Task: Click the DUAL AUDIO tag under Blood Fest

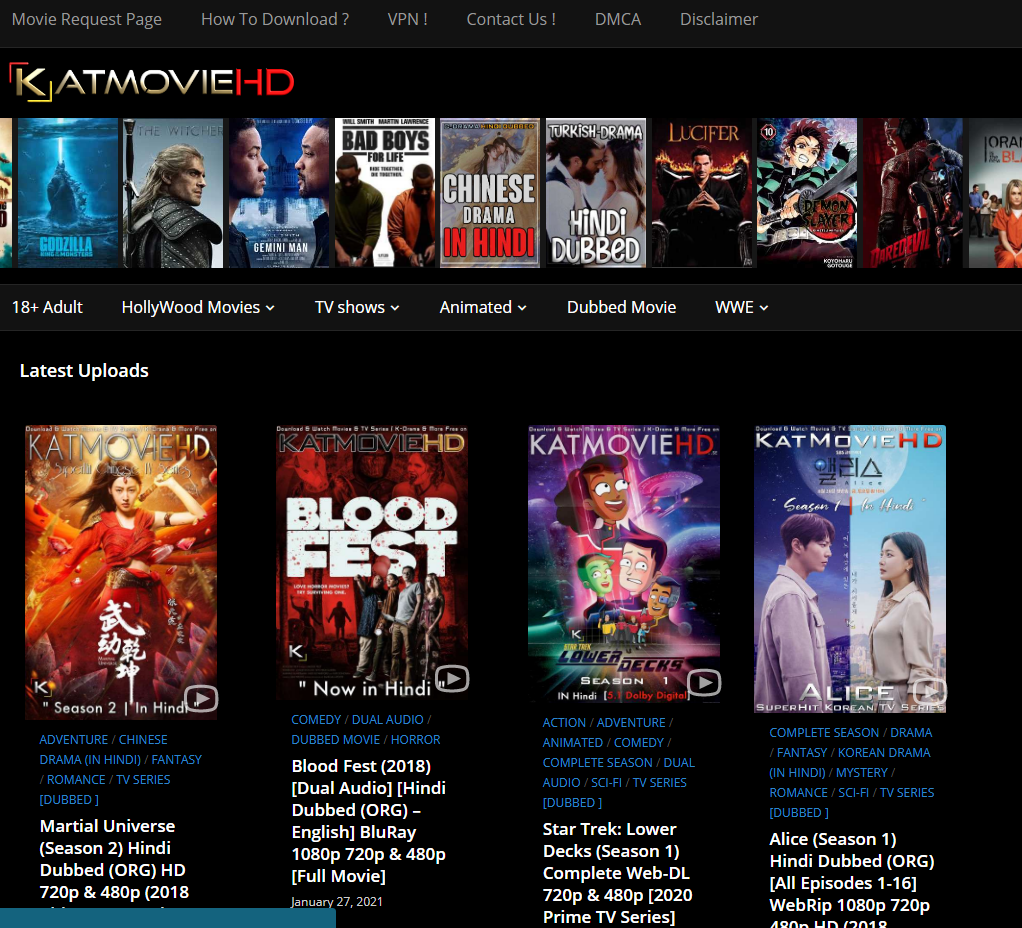Action: (388, 719)
